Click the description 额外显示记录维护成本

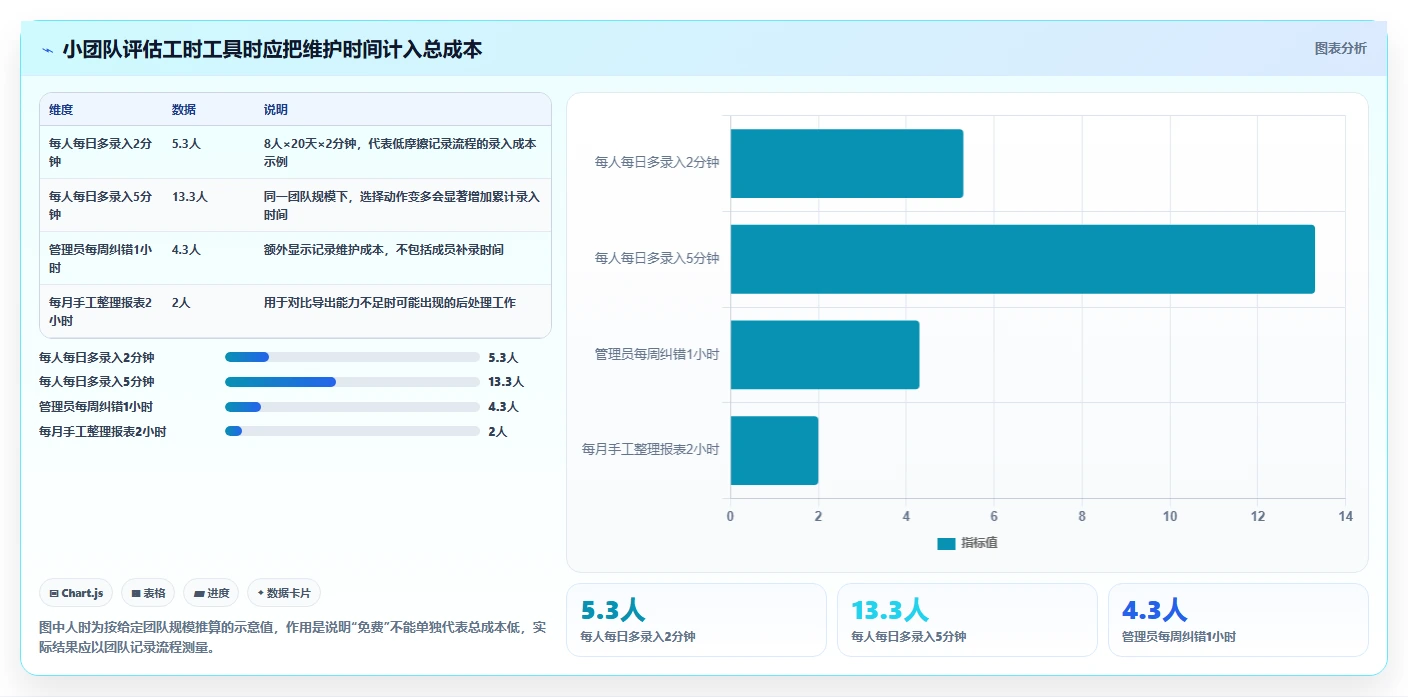[x=384, y=250]
